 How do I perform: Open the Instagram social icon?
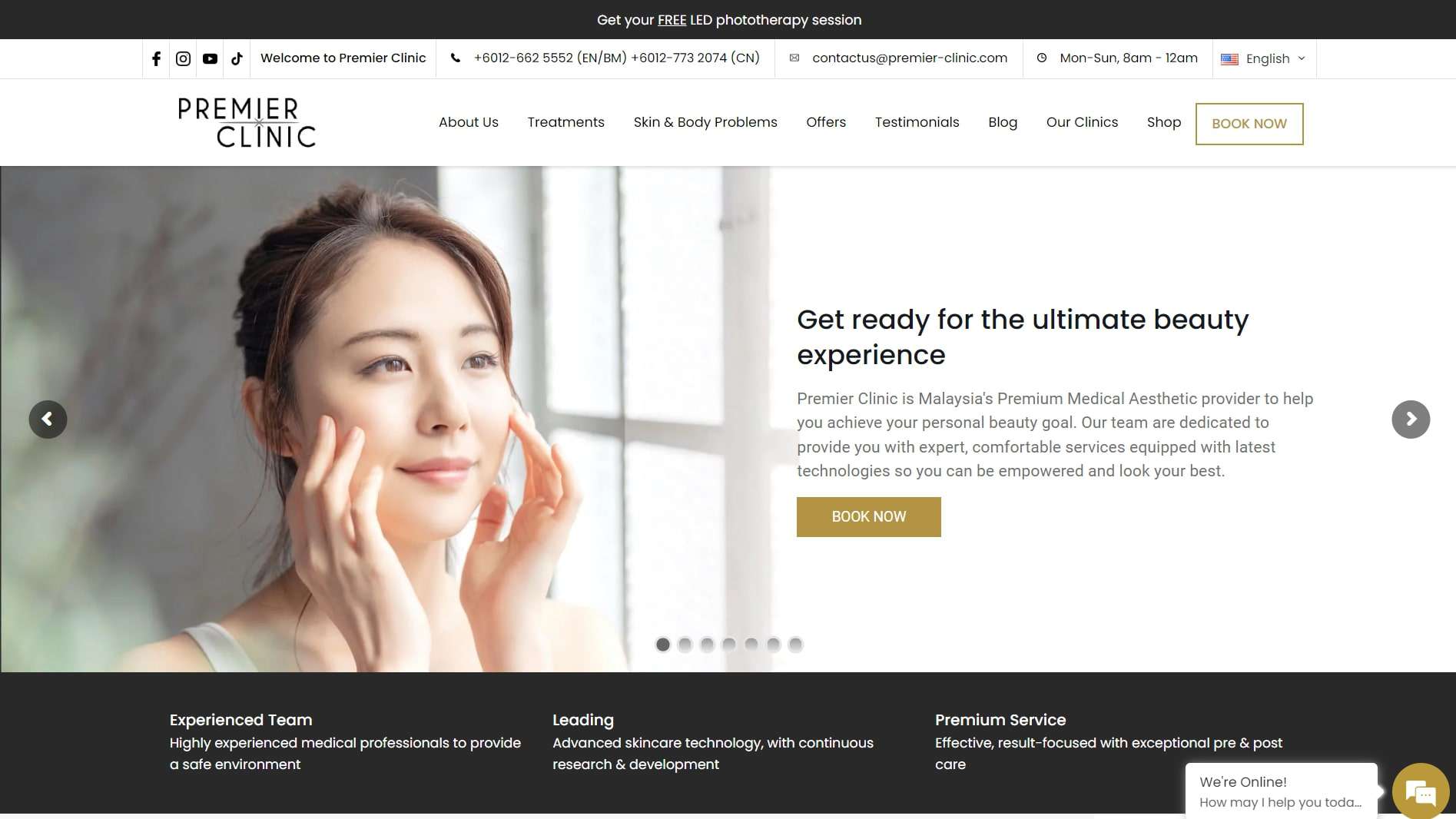point(183,58)
